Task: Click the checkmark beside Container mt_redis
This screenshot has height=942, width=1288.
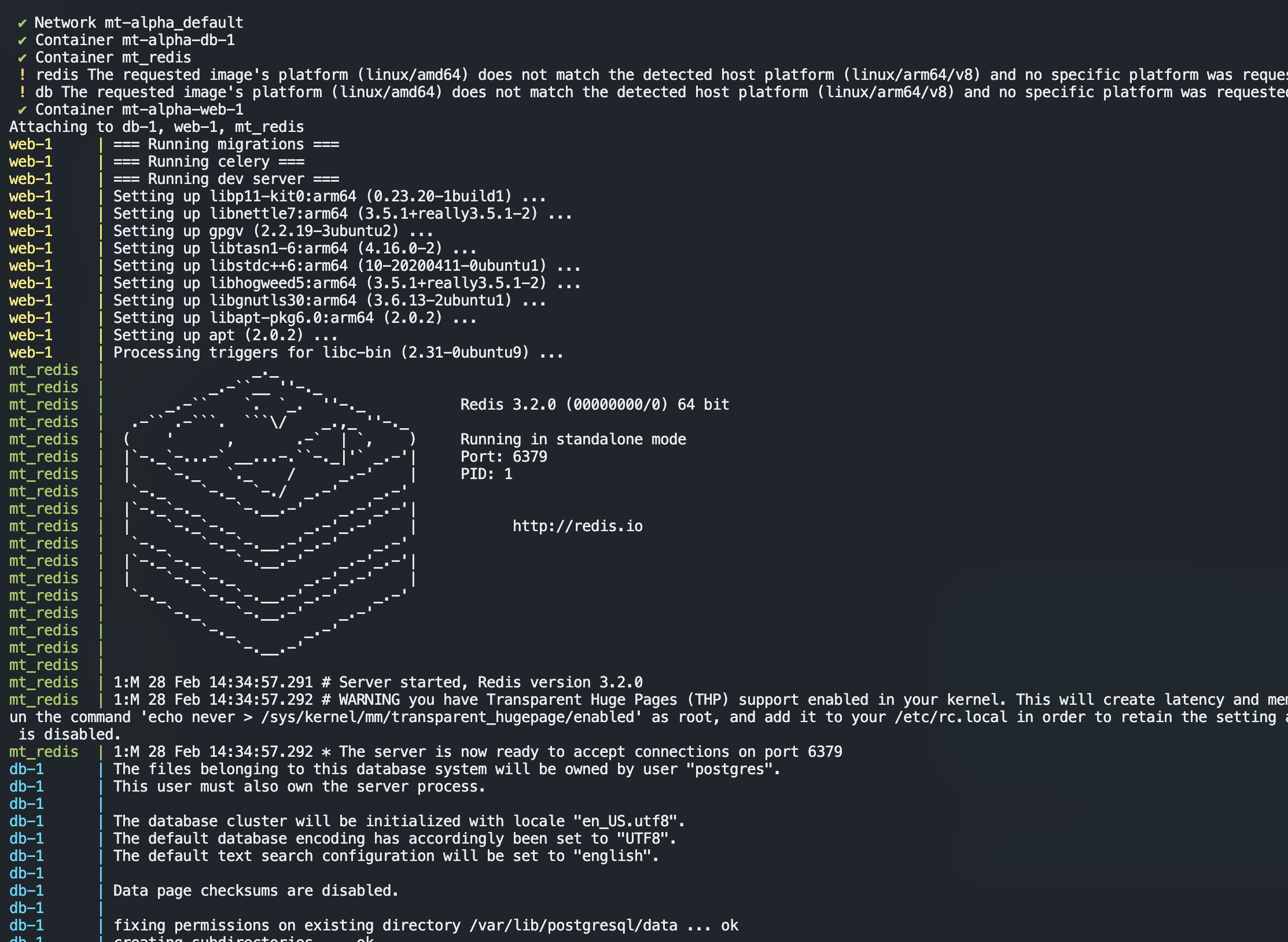Action: [22, 58]
